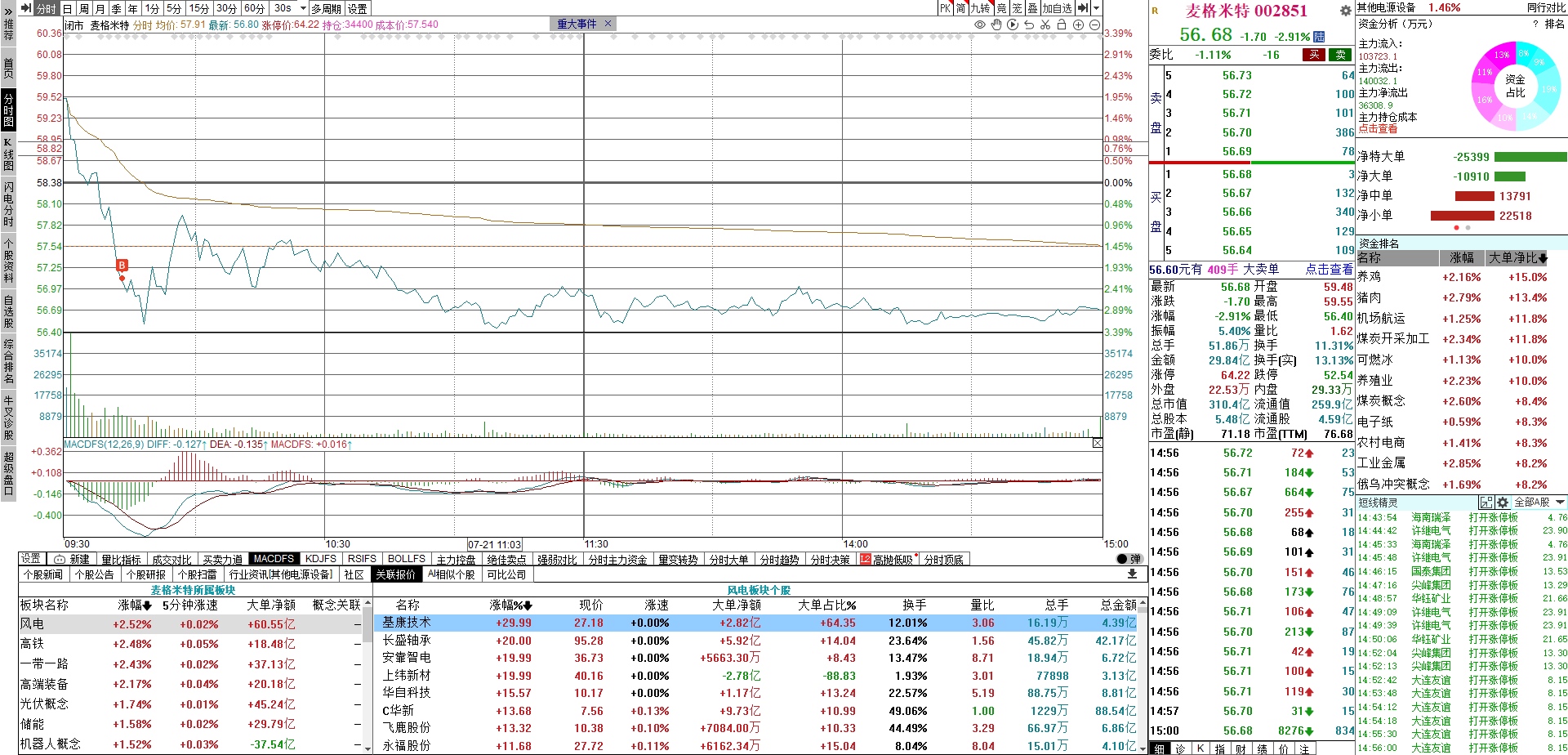Select the 60分 period tab
The image size is (1568, 755).
click(255, 8)
